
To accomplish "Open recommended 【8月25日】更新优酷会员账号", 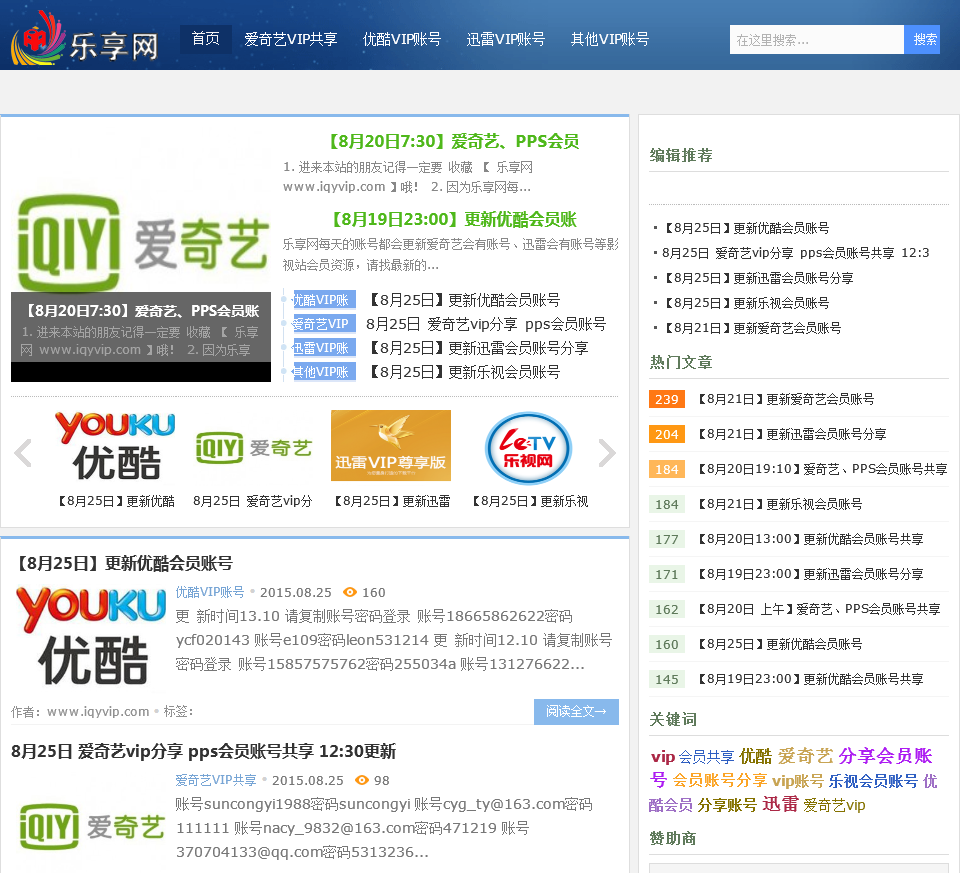I will (746, 228).
